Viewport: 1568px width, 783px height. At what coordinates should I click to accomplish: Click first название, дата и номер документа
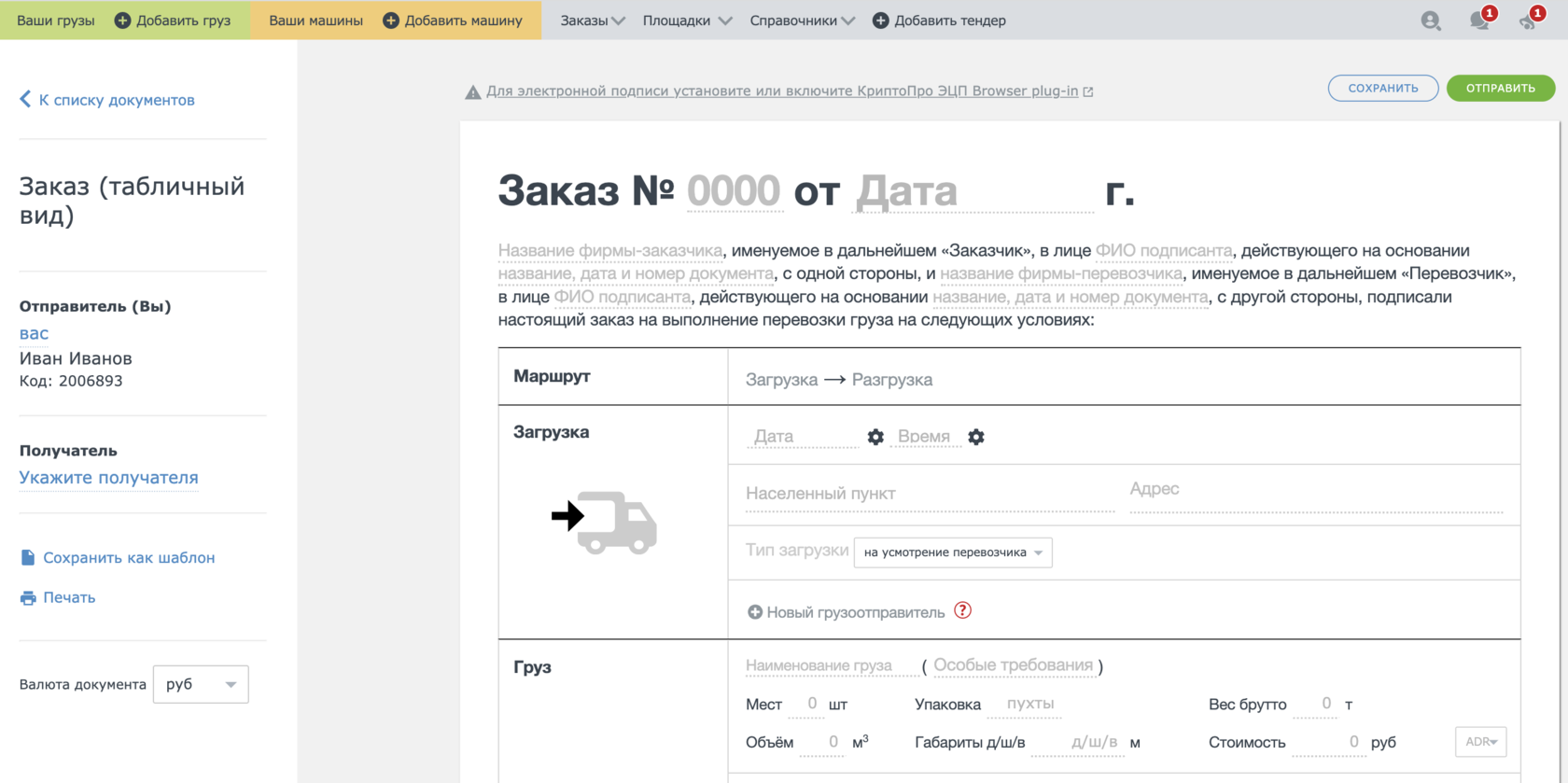point(636,273)
